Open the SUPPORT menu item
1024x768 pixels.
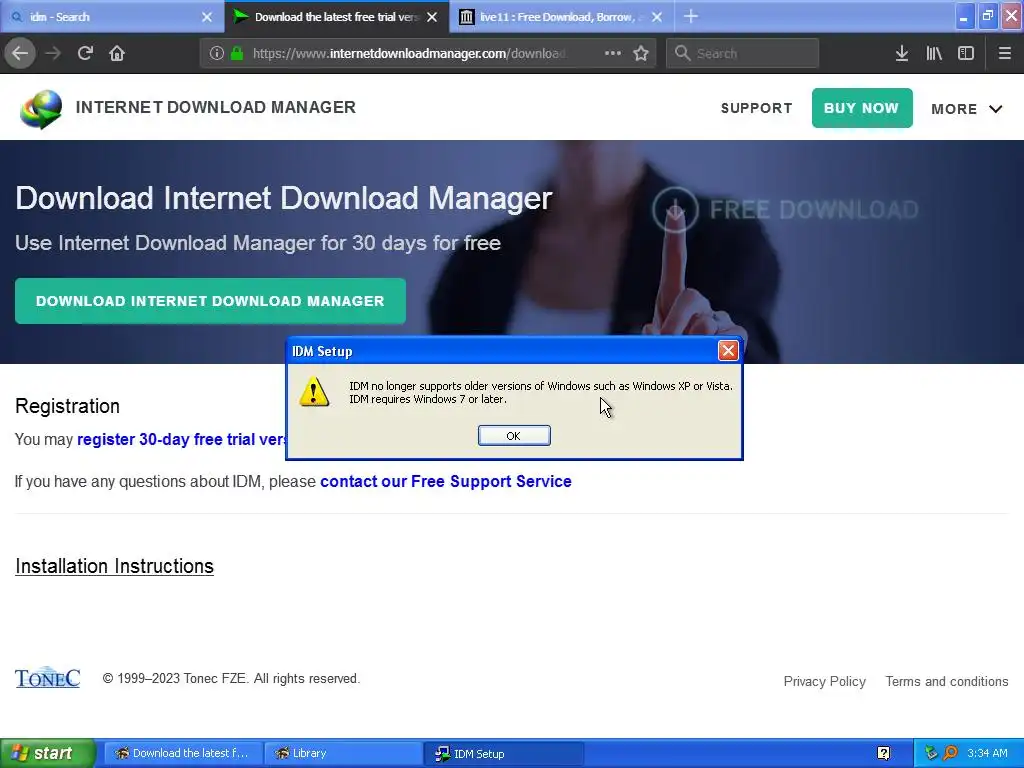[x=756, y=108]
